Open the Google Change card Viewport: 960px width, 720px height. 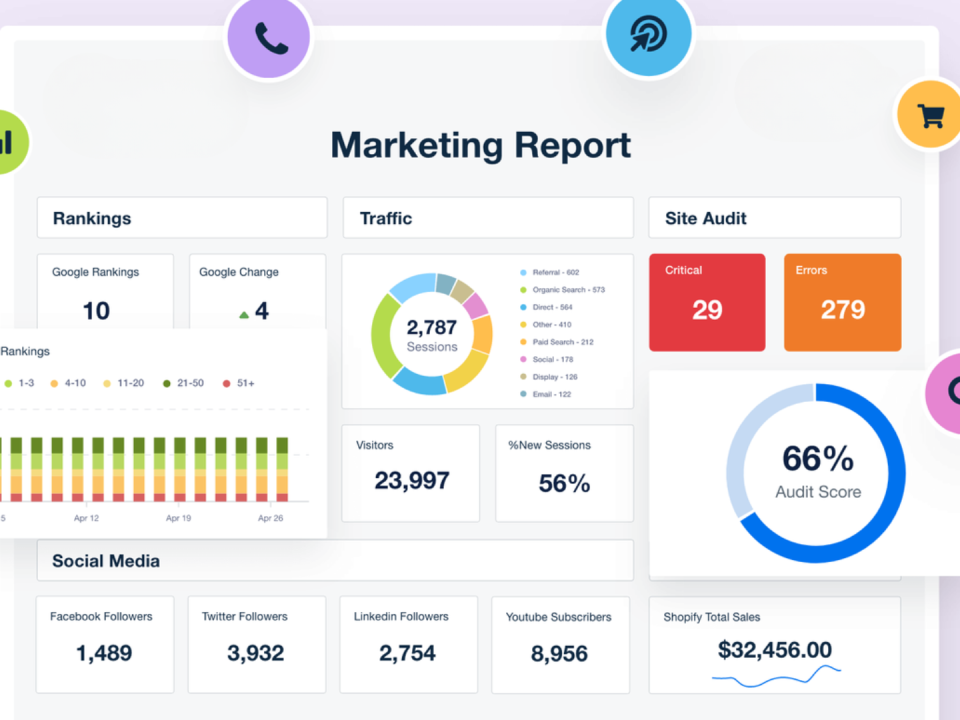pos(257,293)
